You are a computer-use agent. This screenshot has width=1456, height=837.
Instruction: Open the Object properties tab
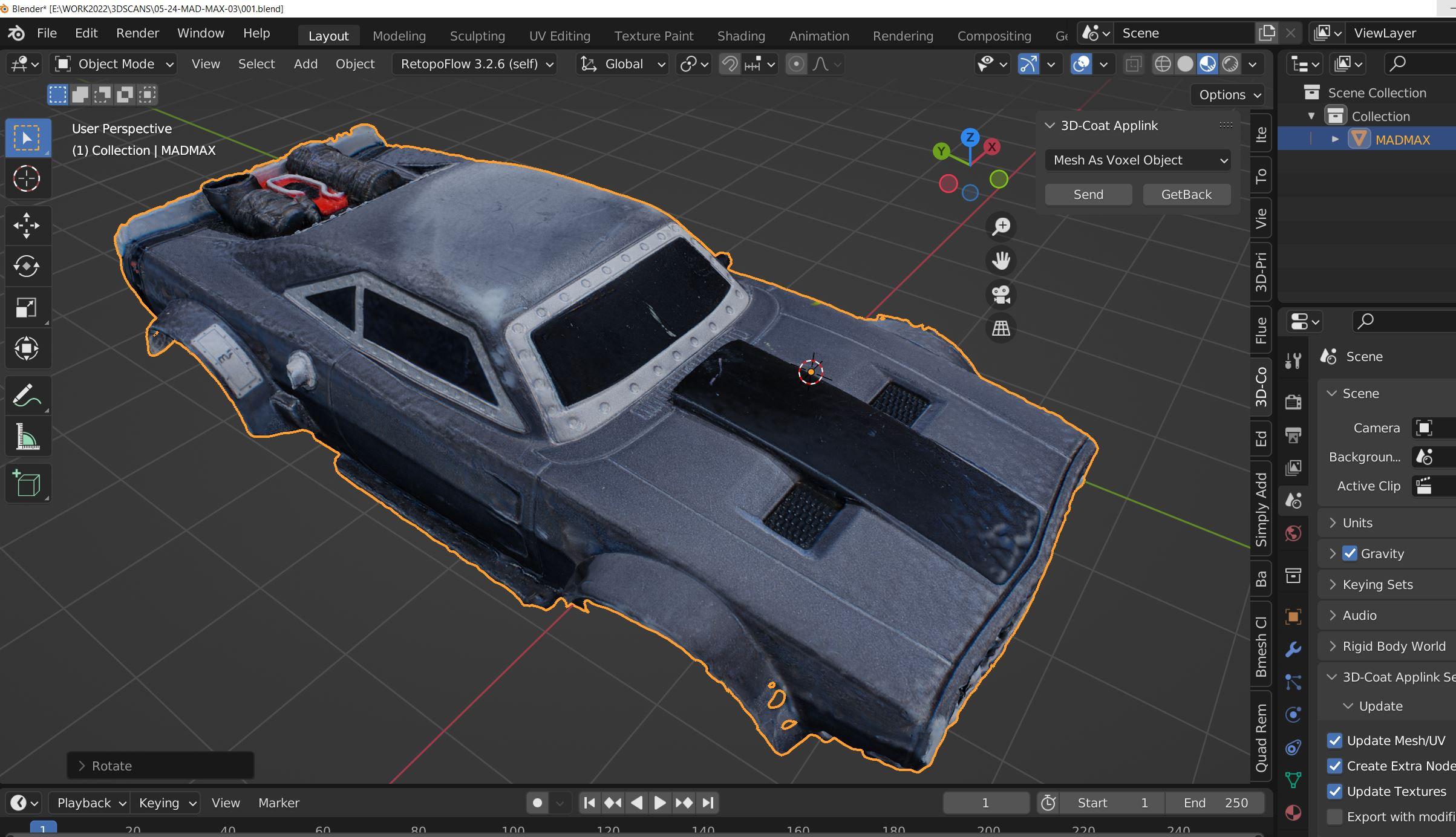[x=1293, y=616]
